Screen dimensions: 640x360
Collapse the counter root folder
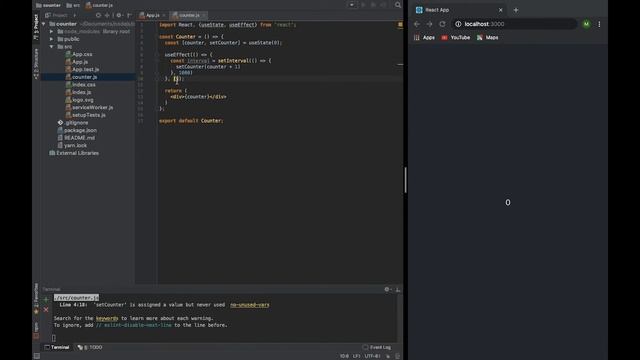[44, 24]
